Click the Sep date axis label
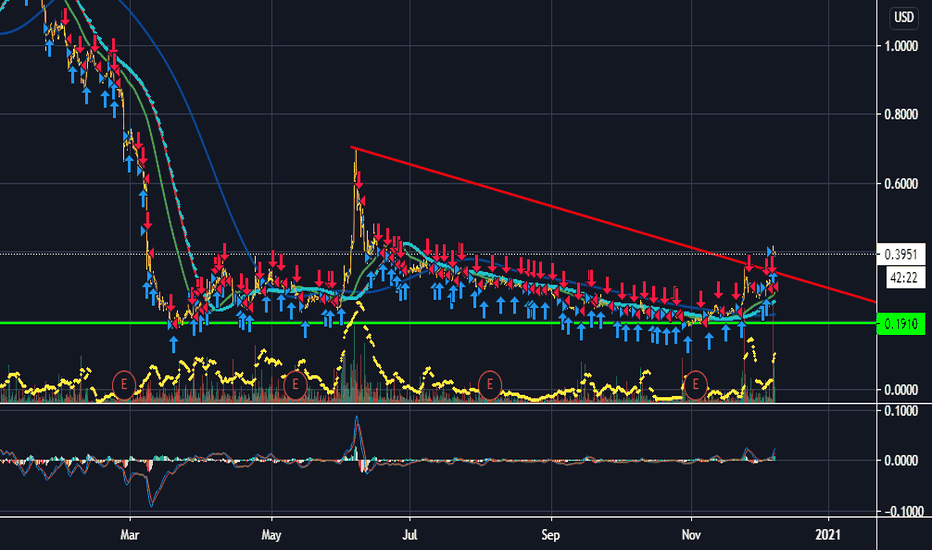 550,535
